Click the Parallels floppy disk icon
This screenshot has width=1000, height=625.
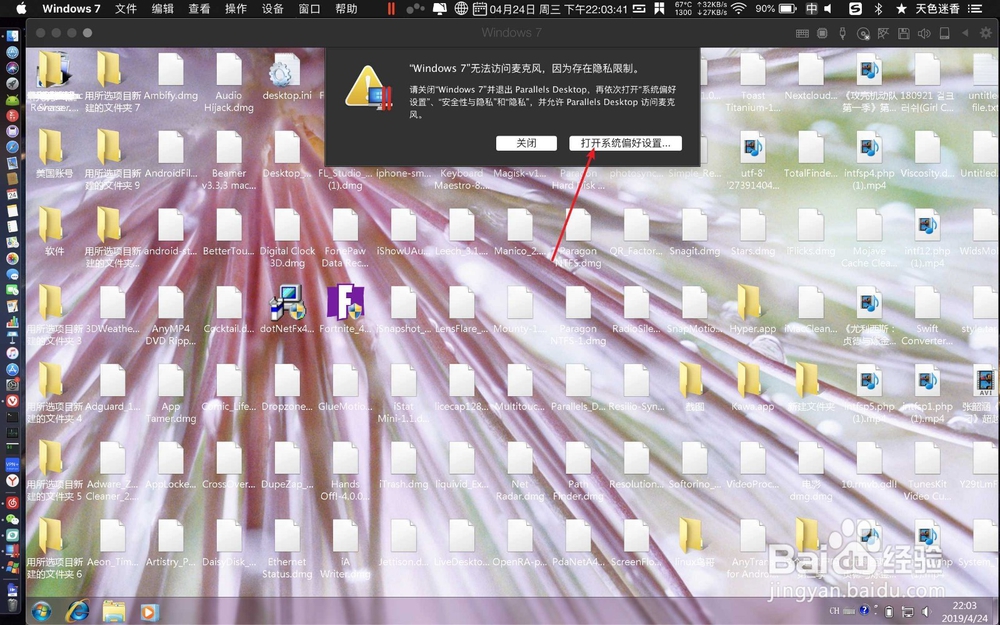[x=904, y=33]
